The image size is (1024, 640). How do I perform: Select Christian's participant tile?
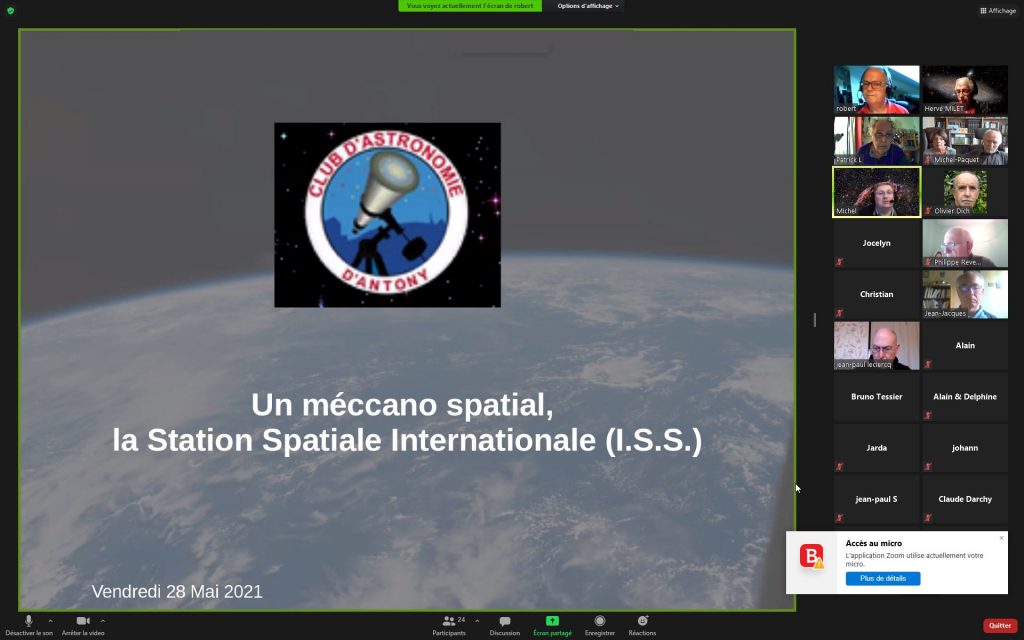[876, 295]
